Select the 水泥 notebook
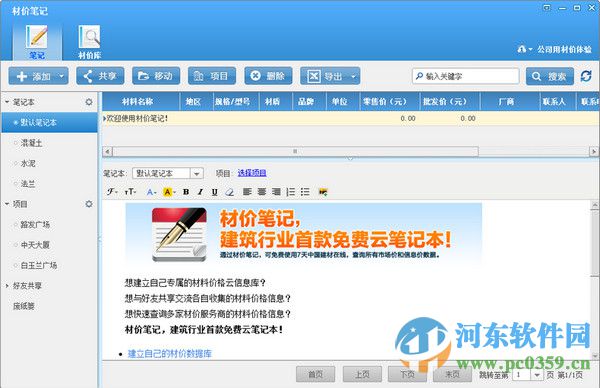 [x=28, y=163]
